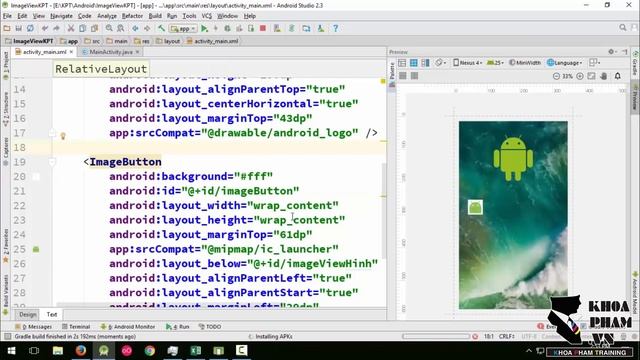The width and height of the screenshot is (640, 360).
Task: Open the API 25 version dropdown
Action: tap(495, 63)
